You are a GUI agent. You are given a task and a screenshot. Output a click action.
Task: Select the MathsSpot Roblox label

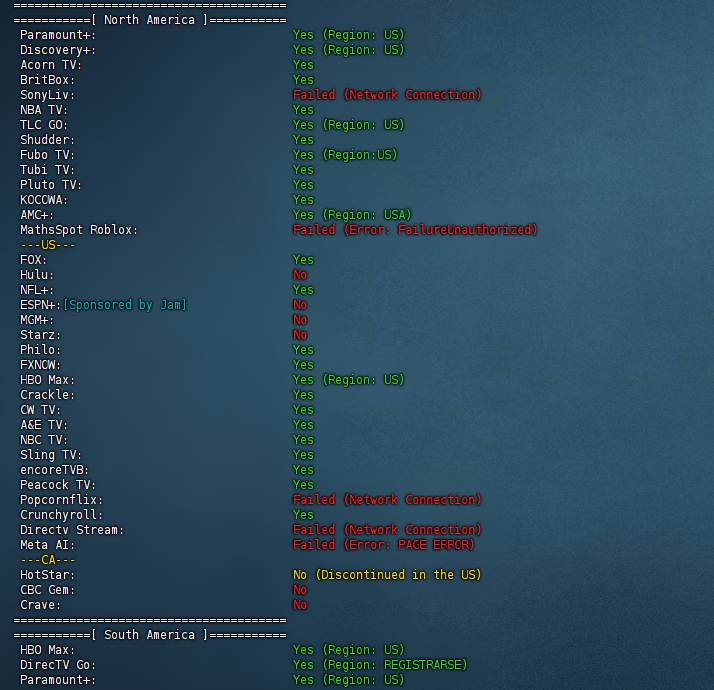click(x=79, y=230)
